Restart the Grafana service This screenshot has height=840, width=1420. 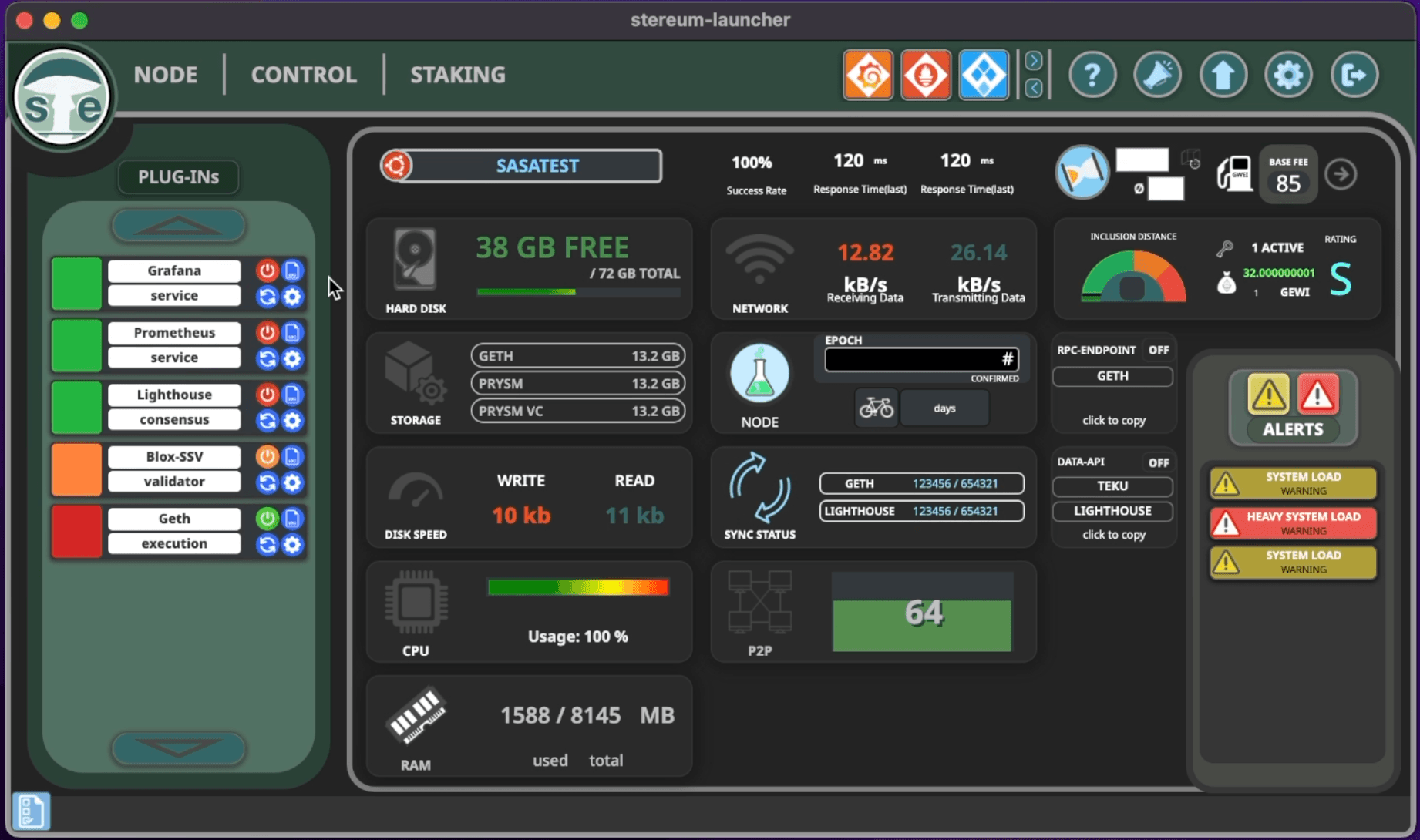coord(267,297)
